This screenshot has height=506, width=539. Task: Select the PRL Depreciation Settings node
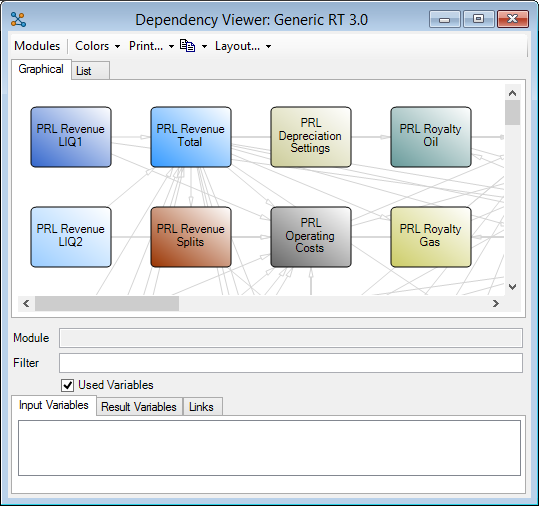pos(311,137)
